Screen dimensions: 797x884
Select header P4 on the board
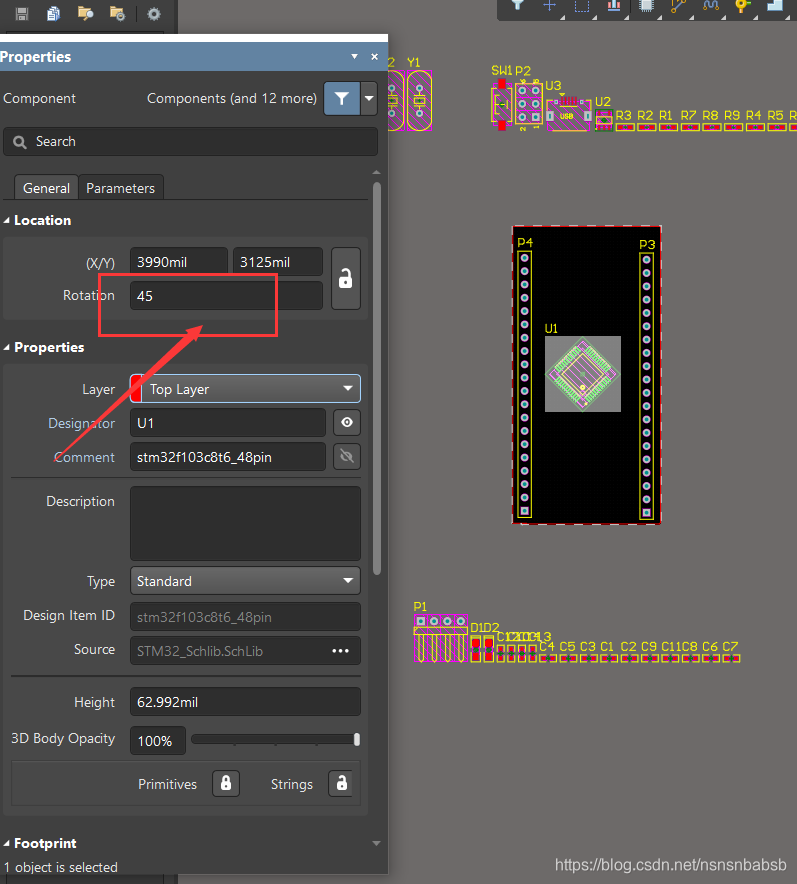coord(525,384)
